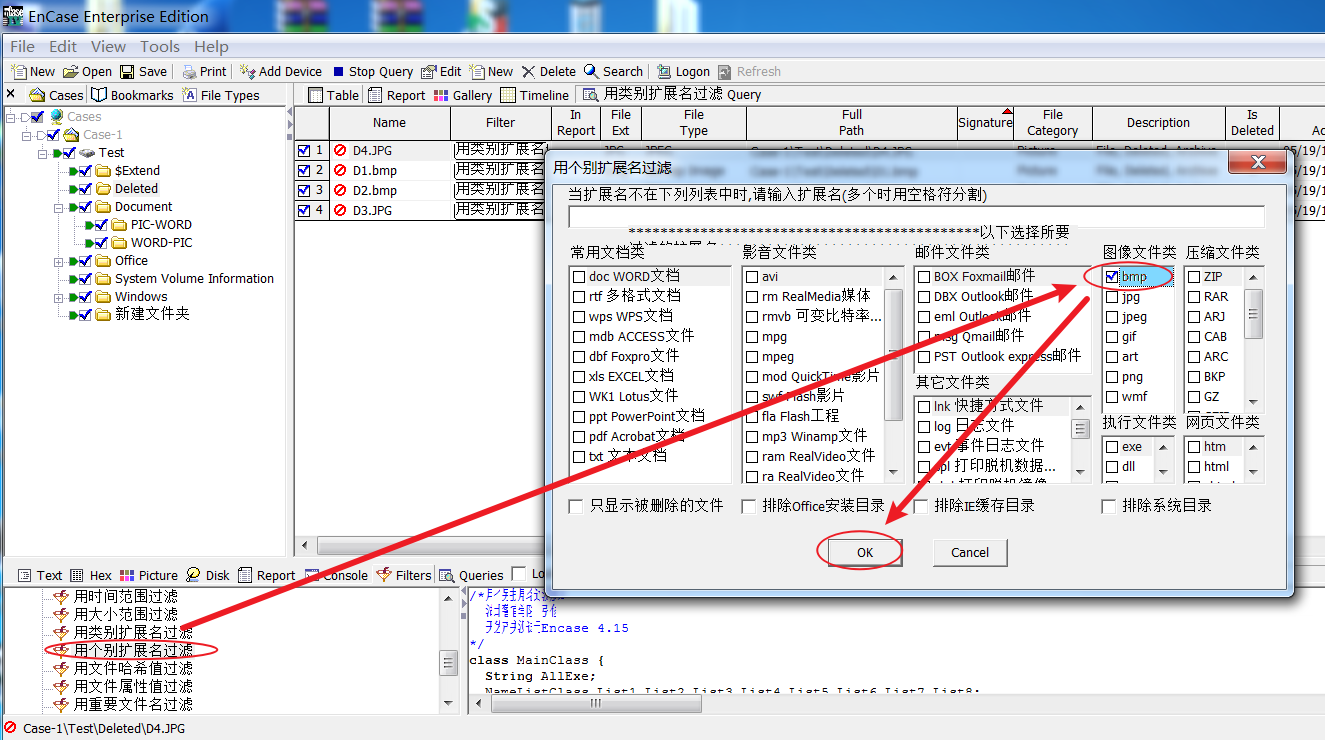Screen dimensions: 1325x740
Task: Check the avi extension checkbox
Action: [752, 276]
